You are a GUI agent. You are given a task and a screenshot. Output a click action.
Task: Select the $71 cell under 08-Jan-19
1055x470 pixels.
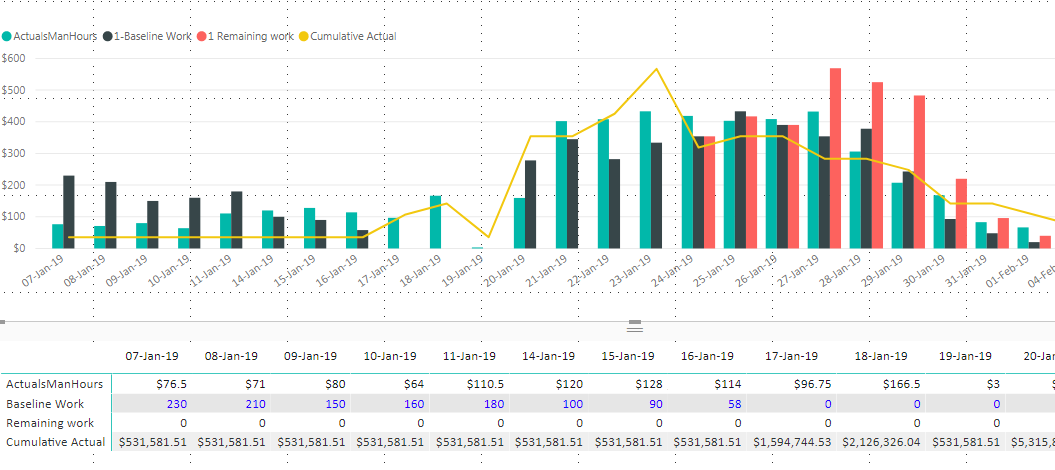pyautogui.click(x=255, y=384)
